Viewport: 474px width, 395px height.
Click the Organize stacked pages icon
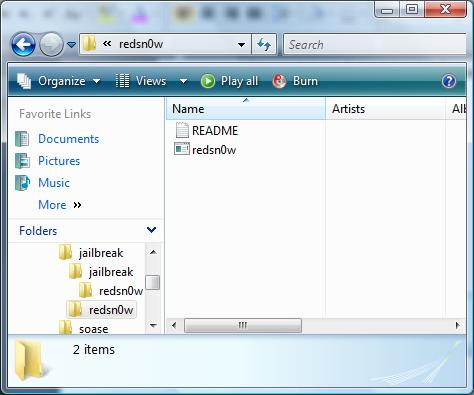[24, 81]
